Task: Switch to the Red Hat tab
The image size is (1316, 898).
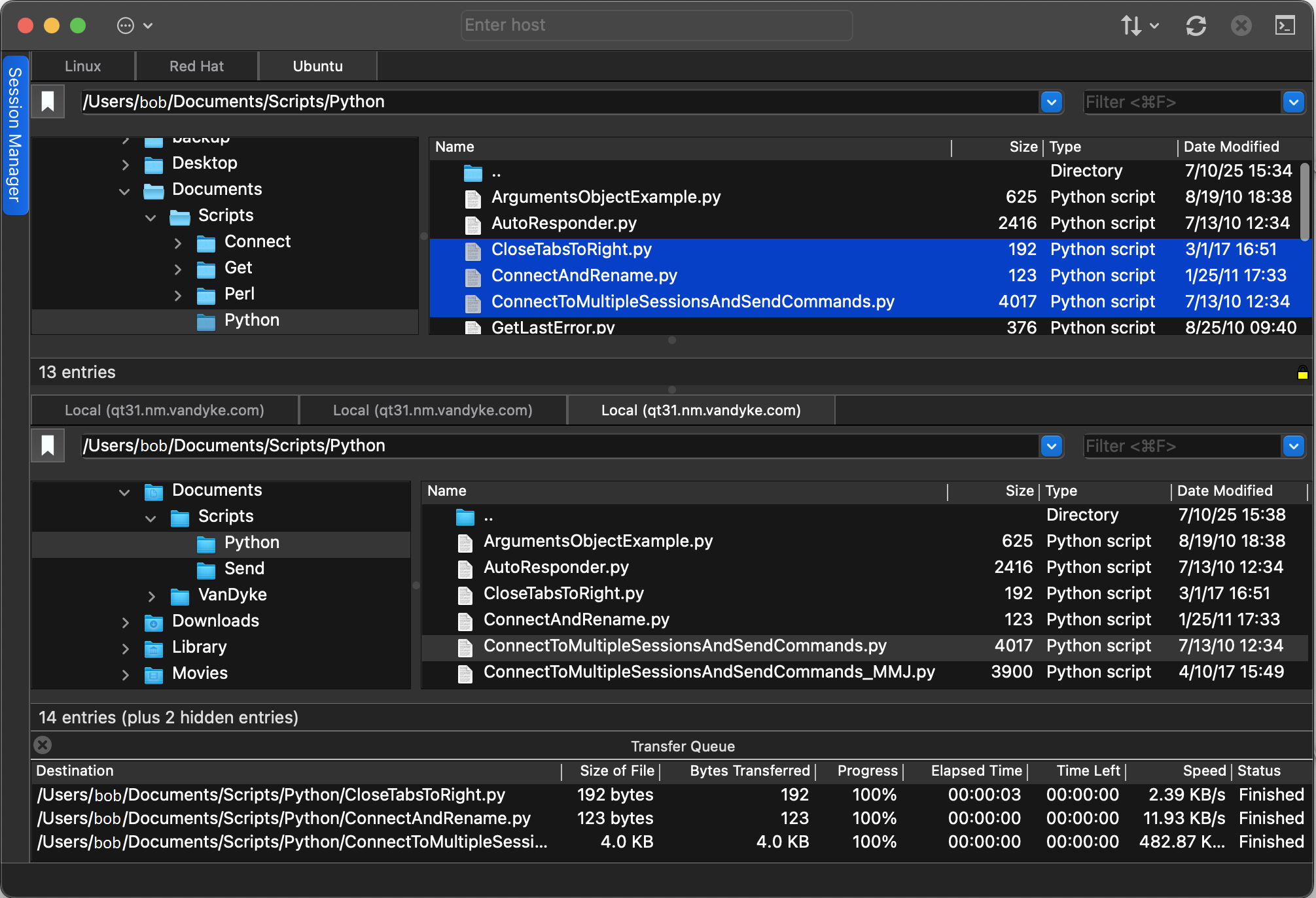Action: point(196,65)
